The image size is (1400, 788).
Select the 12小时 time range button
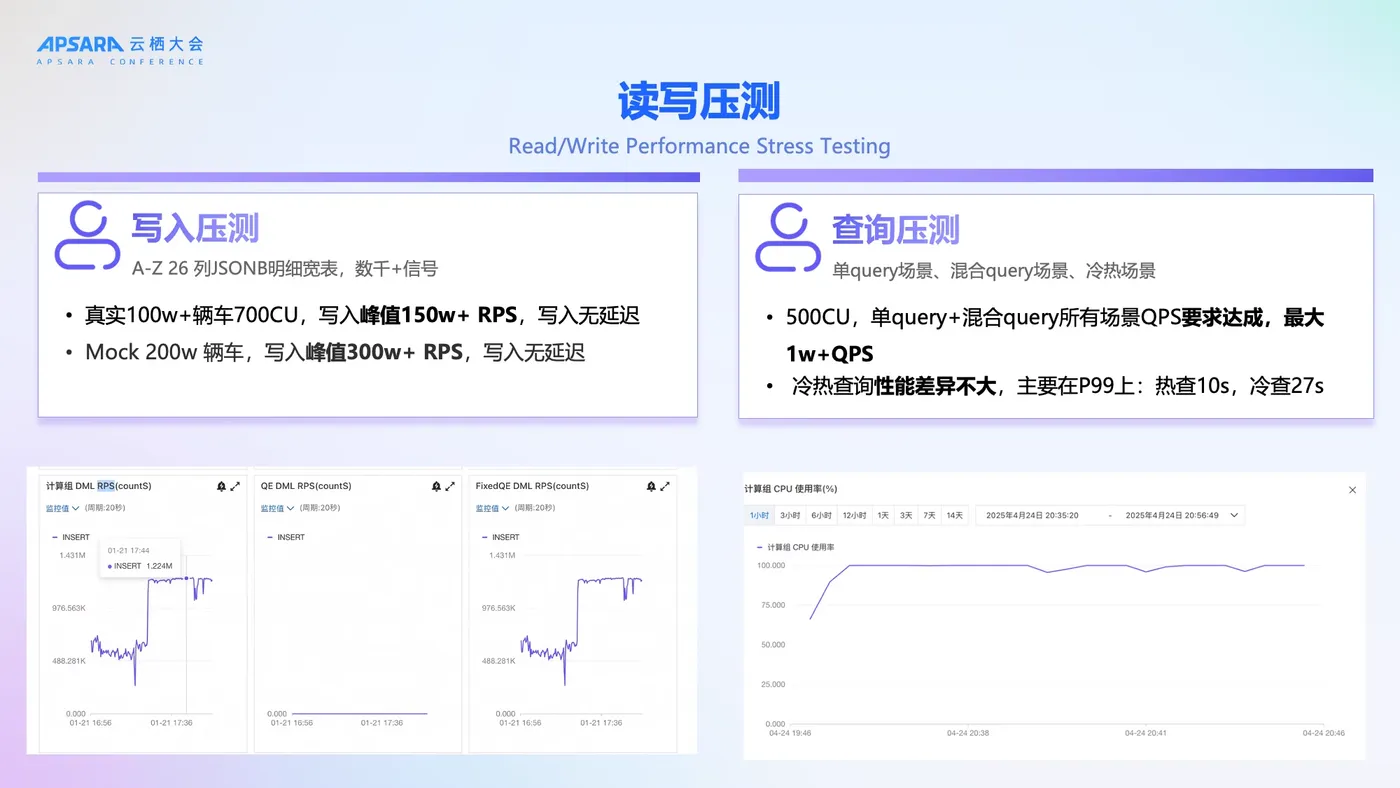854,515
